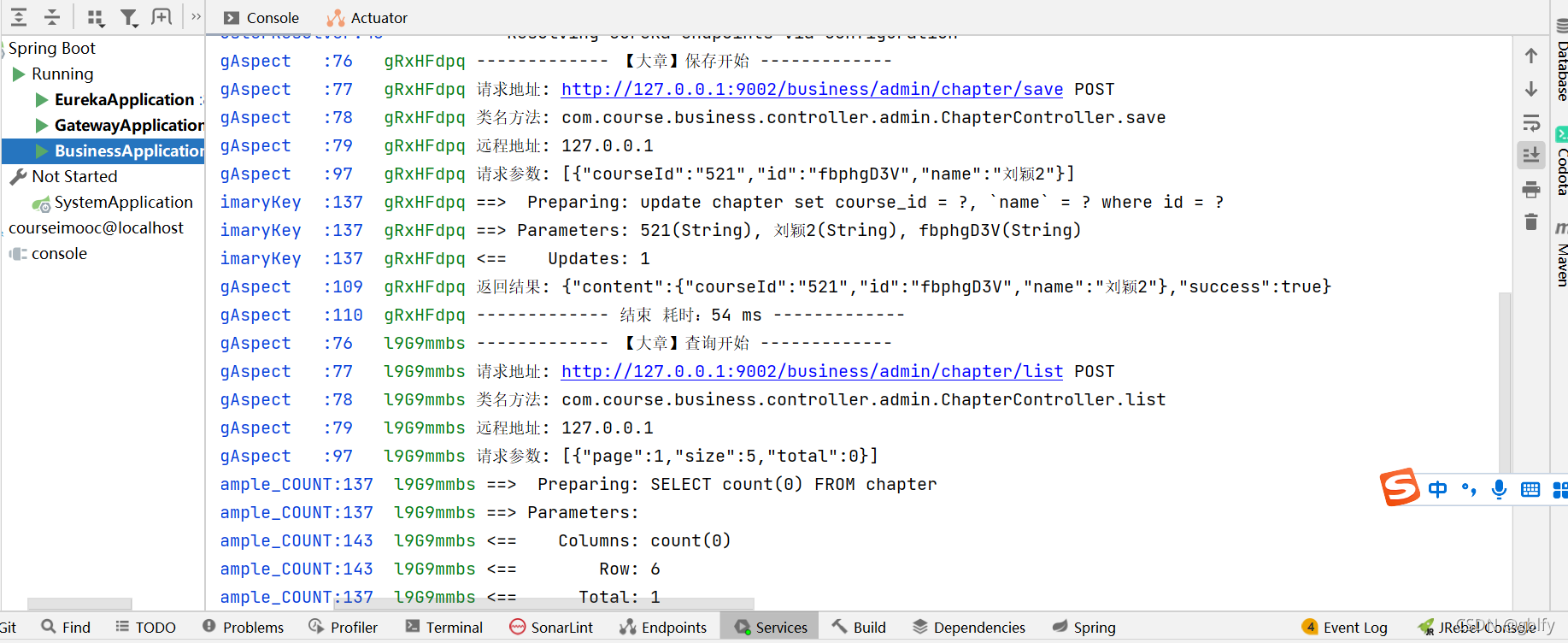Click the Not Started wrench icon
This screenshot has height=643, width=1568.
tap(18, 177)
